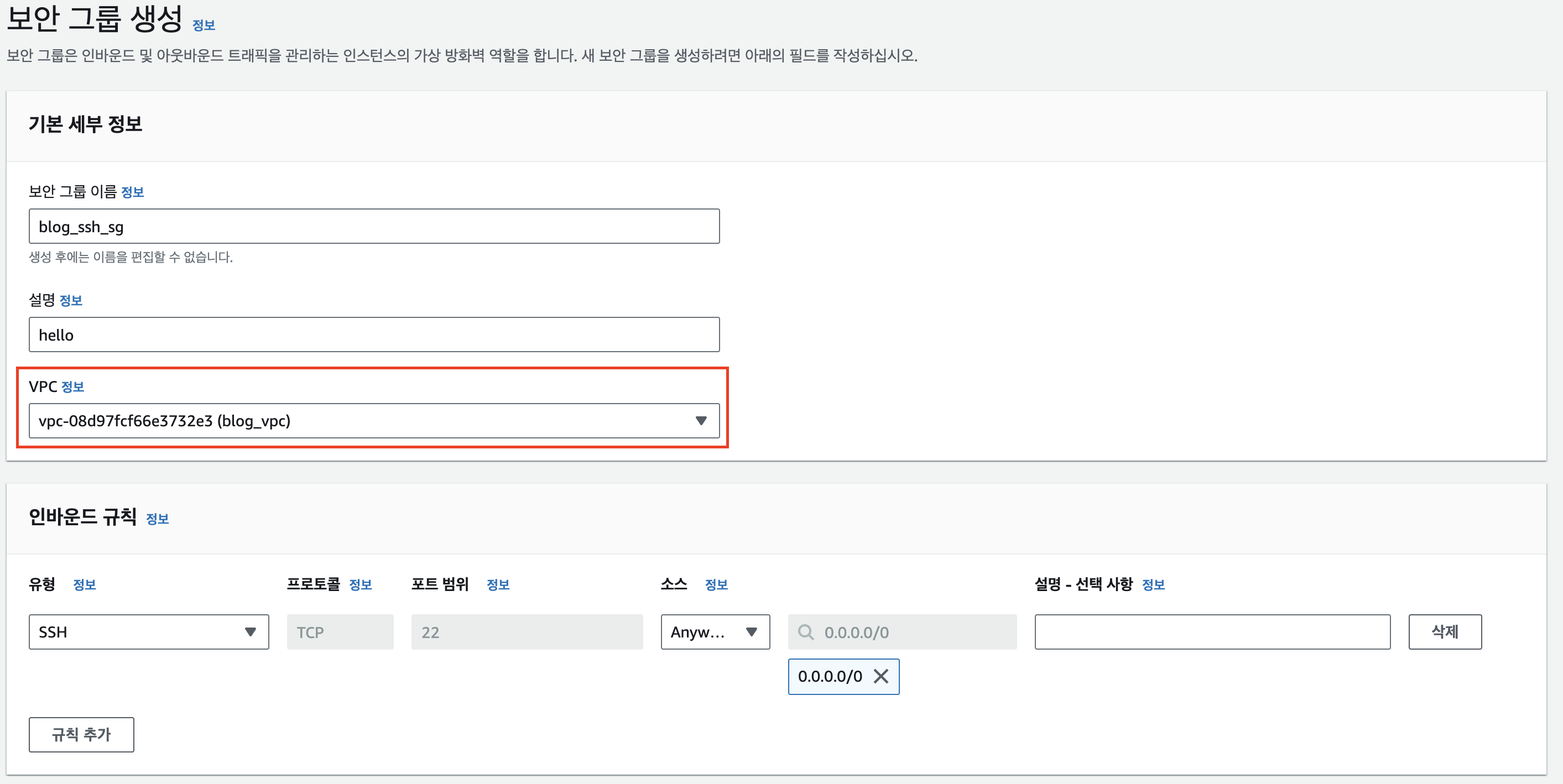Open the VPC dropdown arrow
Image resolution: width=1563 pixels, height=784 pixels.
click(701, 420)
